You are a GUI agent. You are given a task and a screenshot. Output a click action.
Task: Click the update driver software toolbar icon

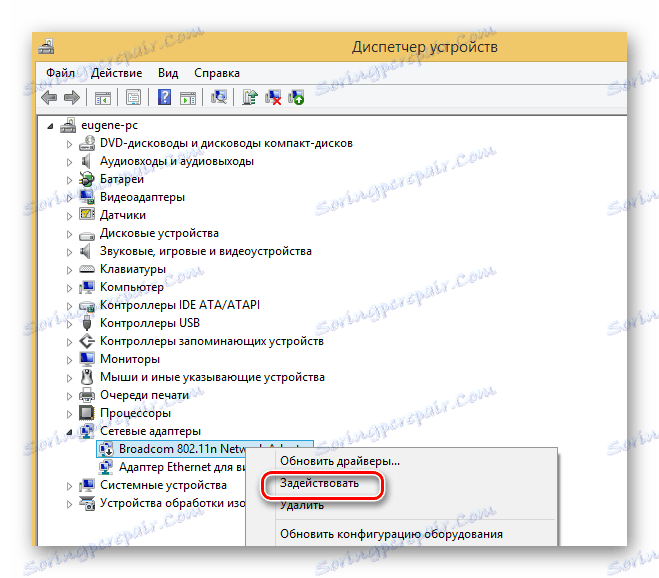pyautogui.click(x=250, y=98)
